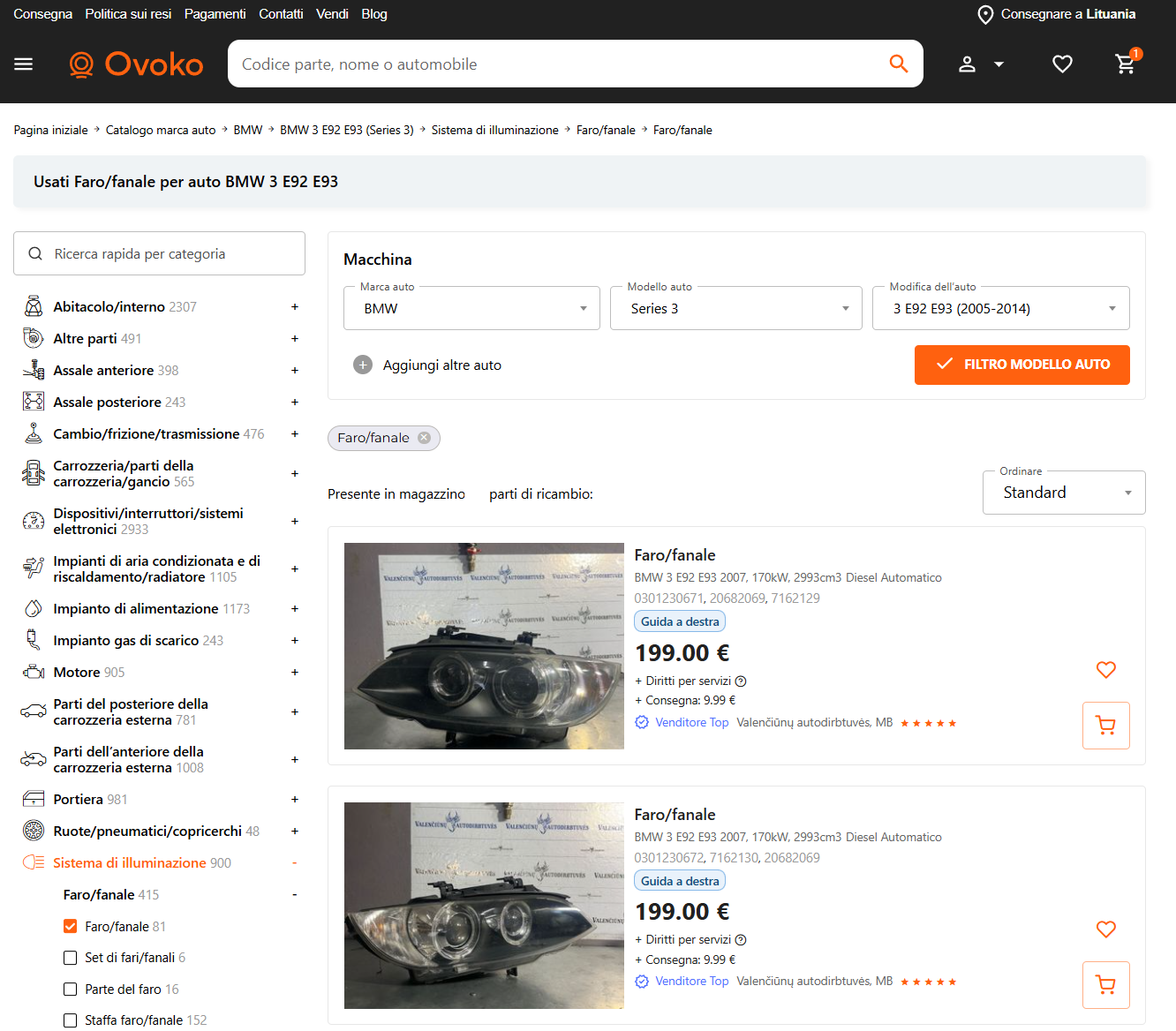Image resolution: width=1176 pixels, height=1031 pixels.
Task: Click the Cambio/frizione/trasmissione gear stick icon
Action: (x=34, y=434)
